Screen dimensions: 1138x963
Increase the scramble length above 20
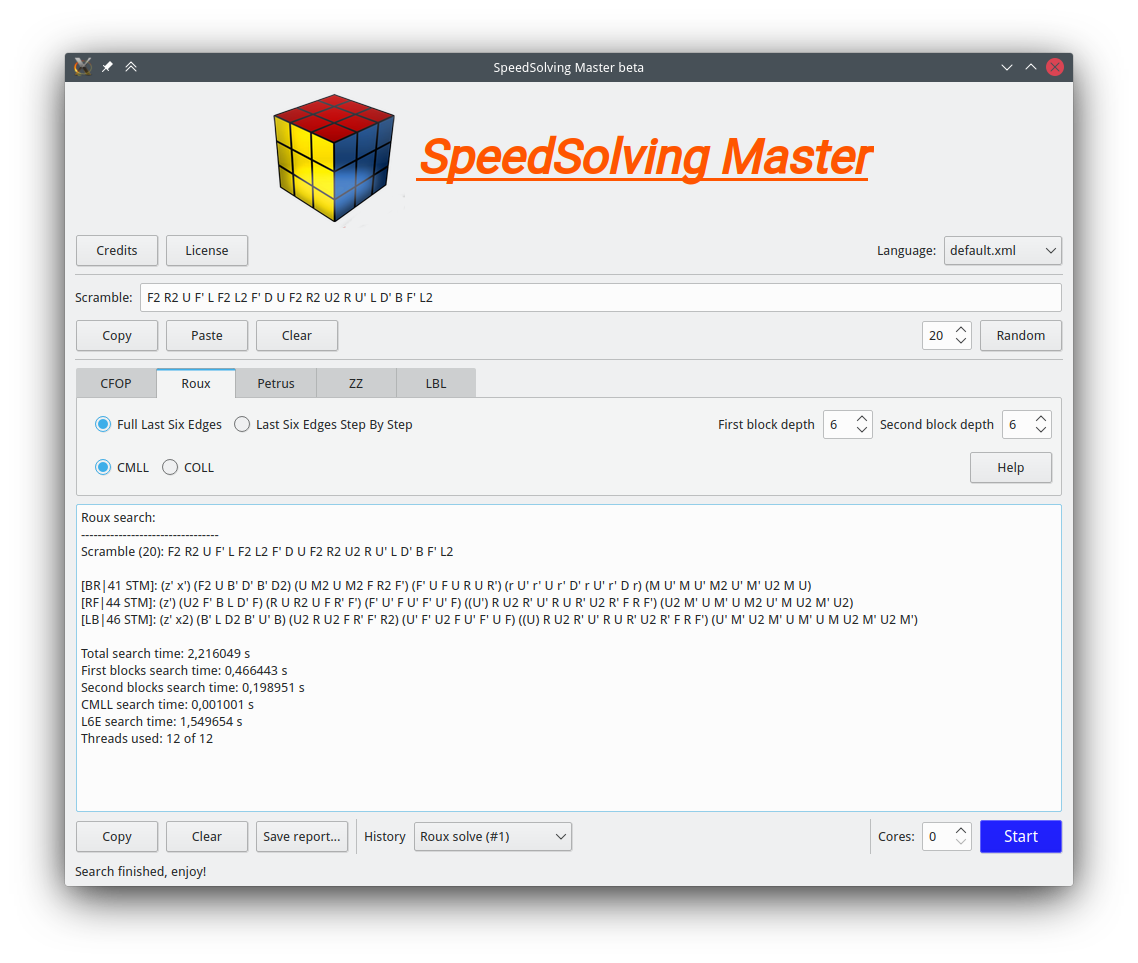point(961,329)
